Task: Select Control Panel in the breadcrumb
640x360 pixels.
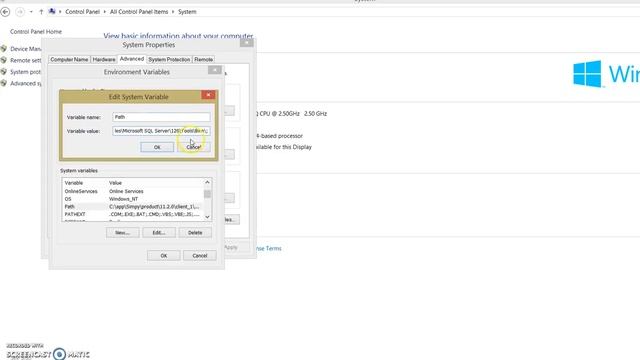Action: 82,12
